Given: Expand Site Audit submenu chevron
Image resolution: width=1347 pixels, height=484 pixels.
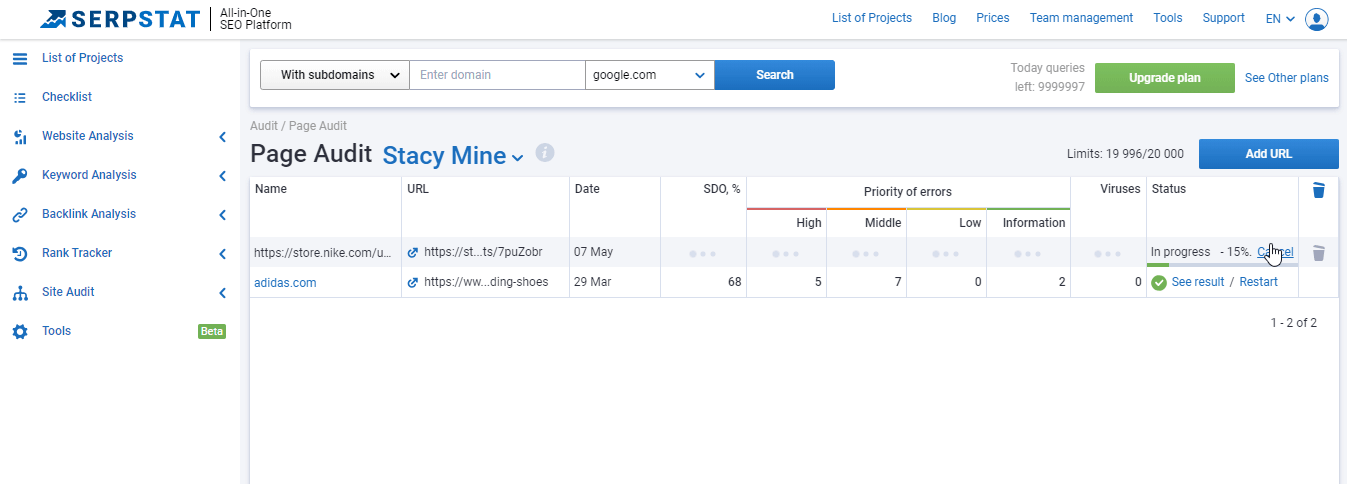Looking at the screenshot, I should click(x=223, y=292).
